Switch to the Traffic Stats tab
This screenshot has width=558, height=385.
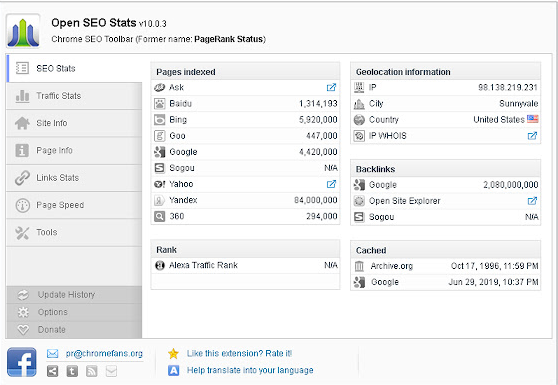[74, 96]
